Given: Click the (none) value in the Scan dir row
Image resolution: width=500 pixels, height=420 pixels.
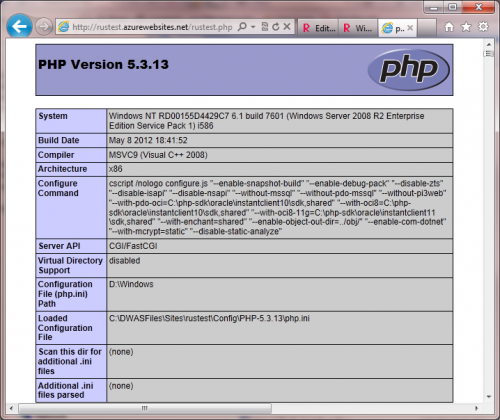Looking at the screenshot, I should coord(121,352).
